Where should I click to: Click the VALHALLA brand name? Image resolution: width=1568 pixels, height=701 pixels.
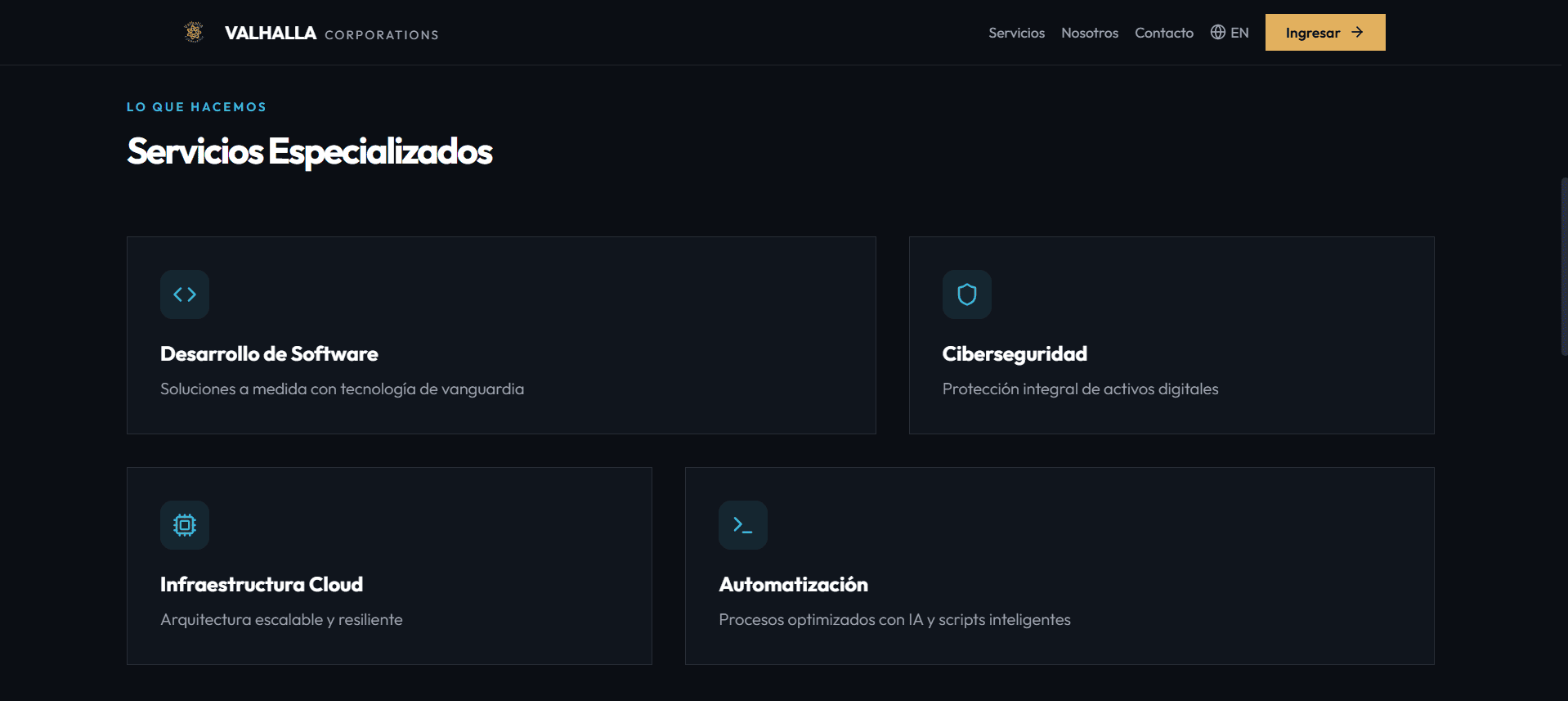pyautogui.click(x=271, y=33)
